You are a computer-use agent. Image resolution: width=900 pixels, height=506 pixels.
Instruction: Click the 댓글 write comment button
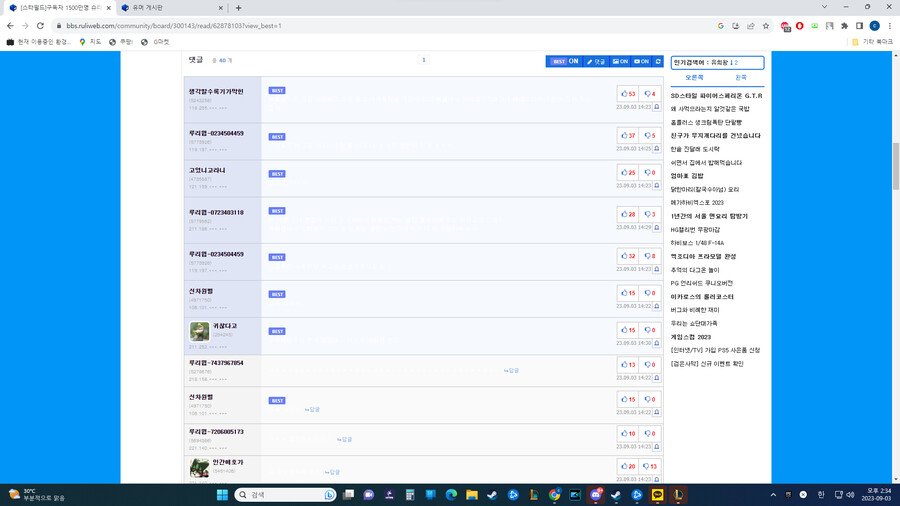[597, 61]
